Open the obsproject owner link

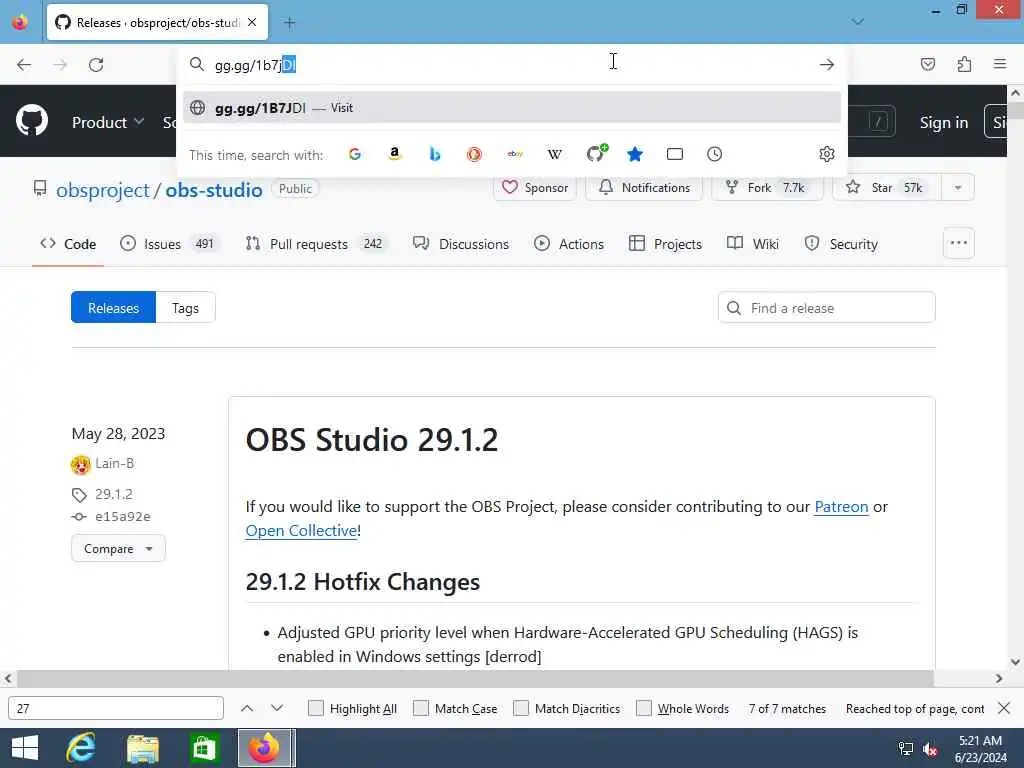[103, 190]
